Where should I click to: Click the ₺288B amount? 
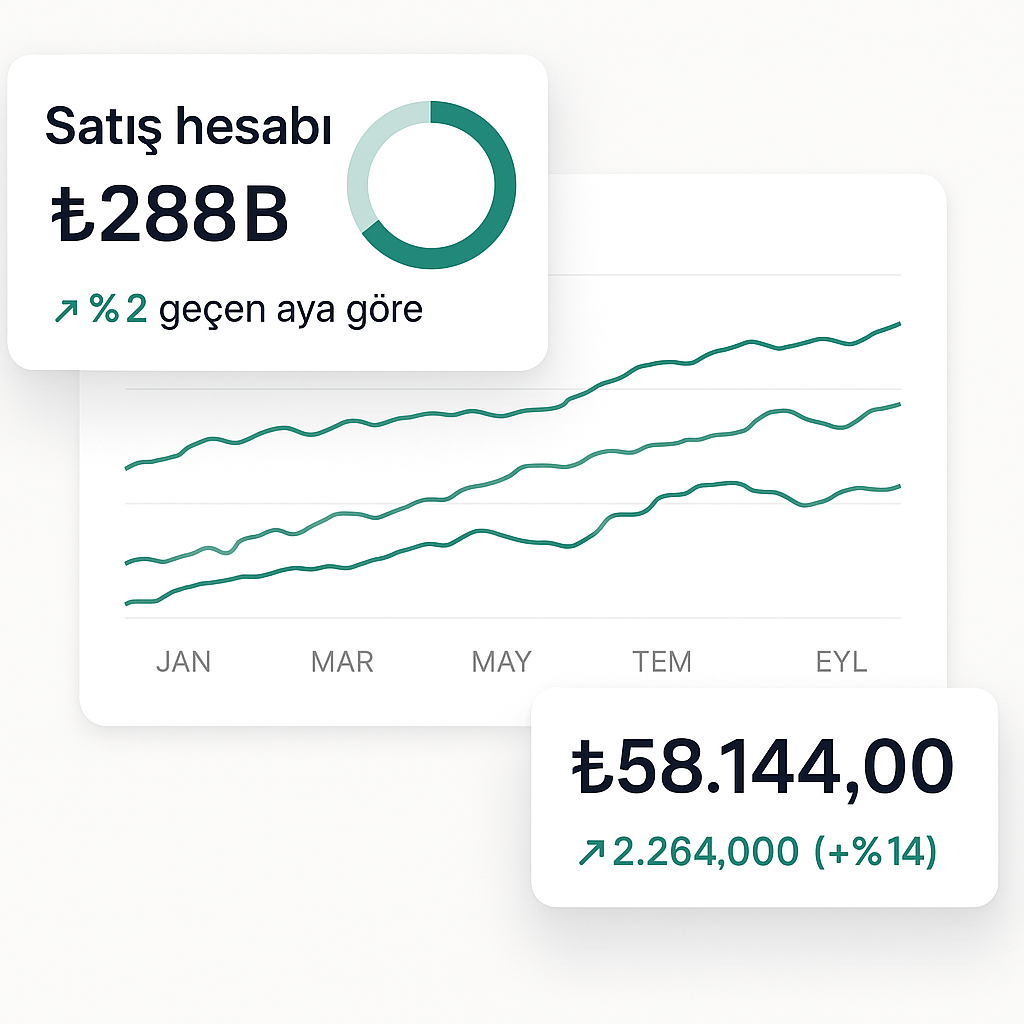pos(169,214)
